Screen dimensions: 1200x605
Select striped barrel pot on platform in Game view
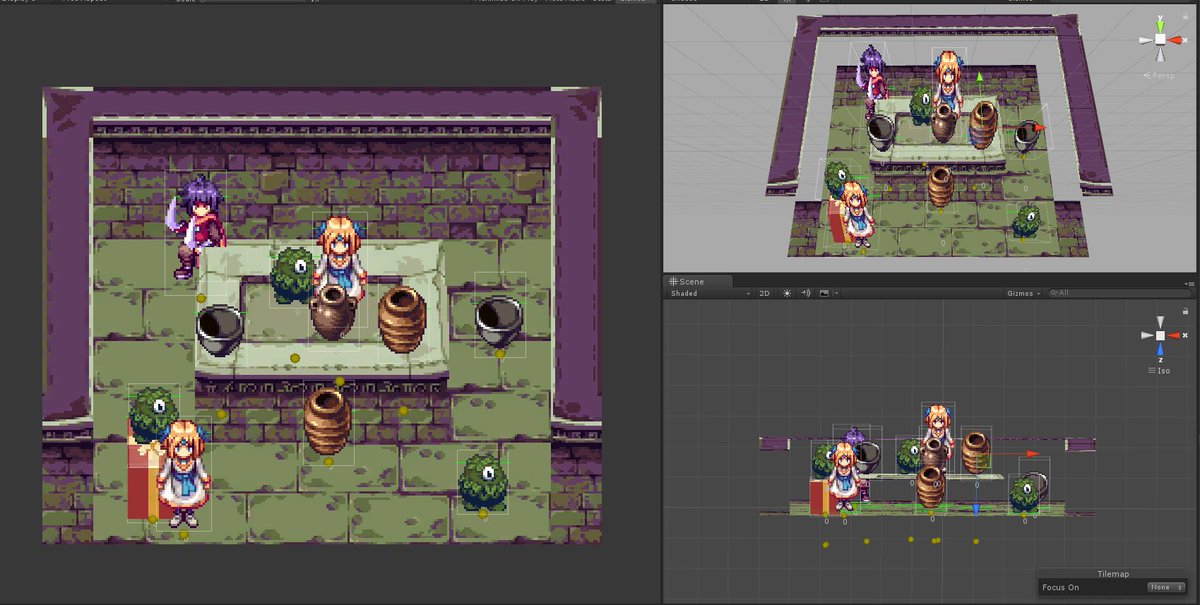click(401, 319)
